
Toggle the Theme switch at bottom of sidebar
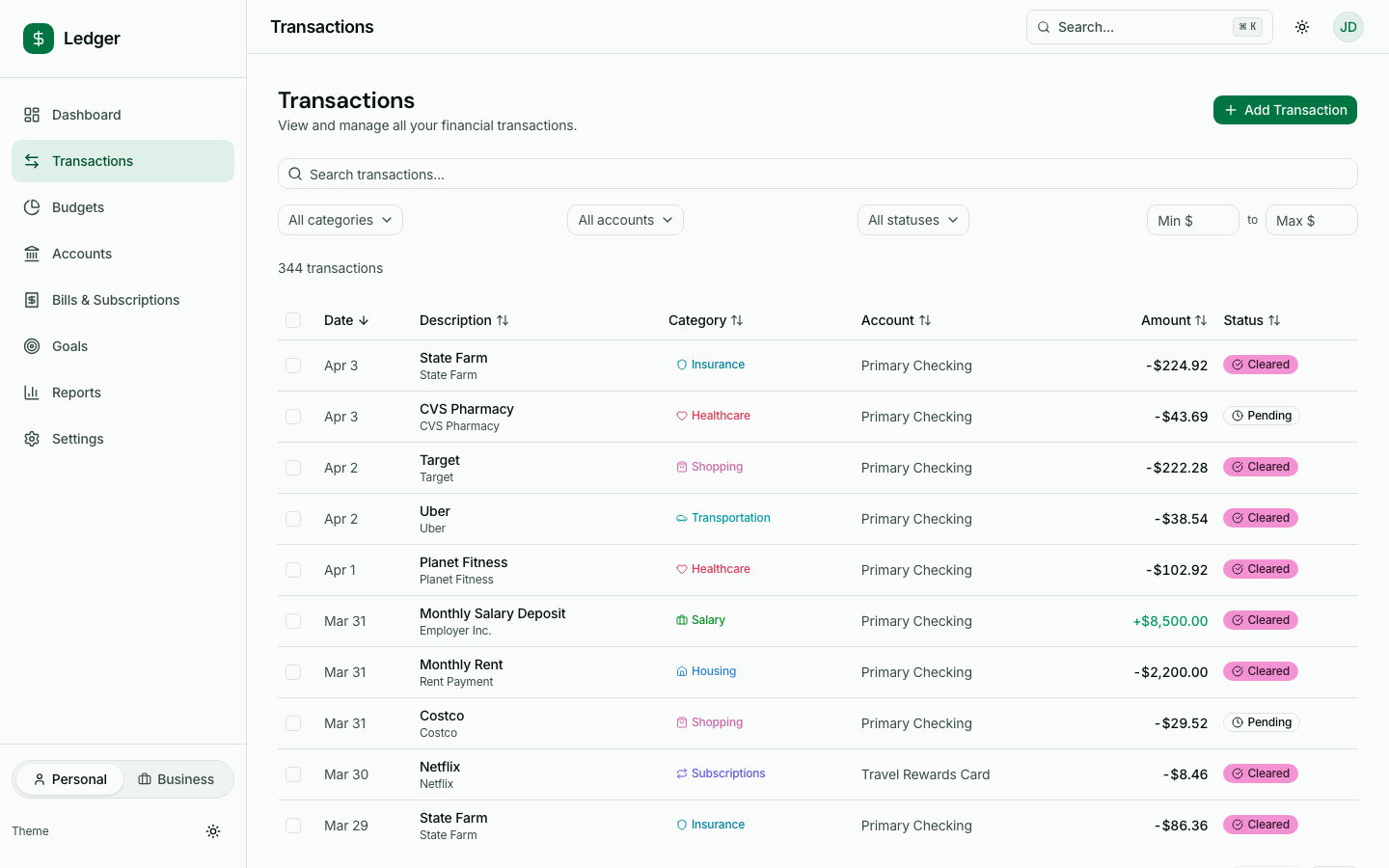(x=213, y=830)
